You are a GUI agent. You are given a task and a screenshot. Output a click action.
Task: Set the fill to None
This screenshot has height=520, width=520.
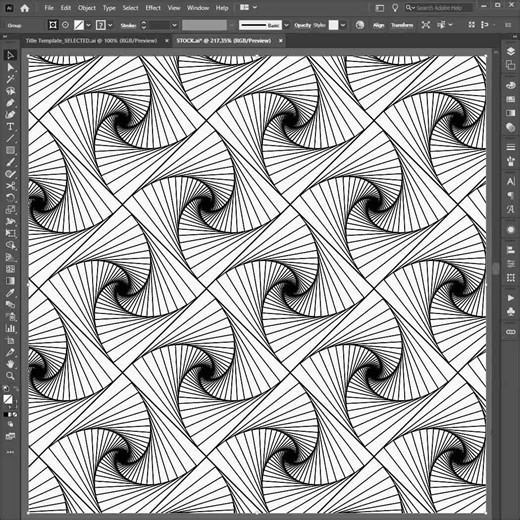[x=15, y=415]
